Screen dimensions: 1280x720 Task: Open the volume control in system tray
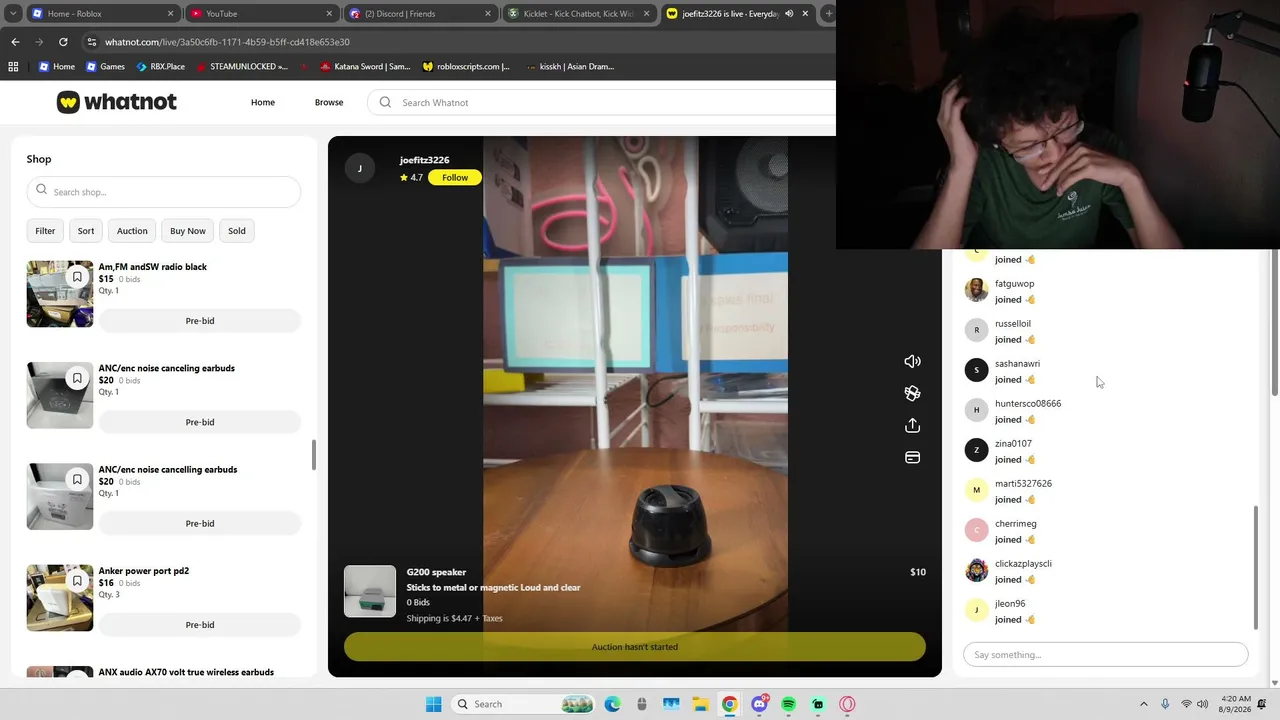coord(1202,704)
